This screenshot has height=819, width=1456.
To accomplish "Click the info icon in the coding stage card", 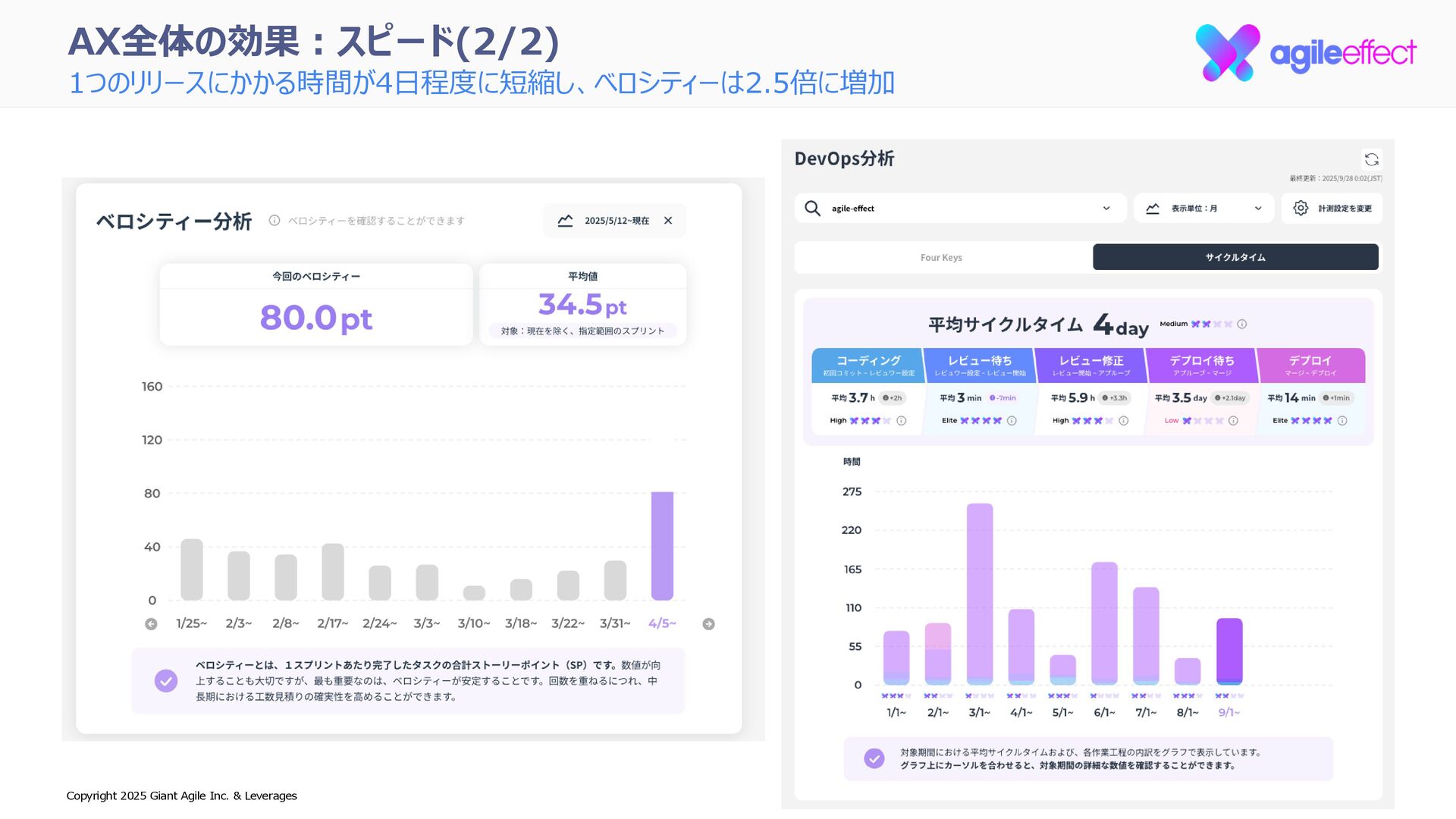I will (902, 421).
